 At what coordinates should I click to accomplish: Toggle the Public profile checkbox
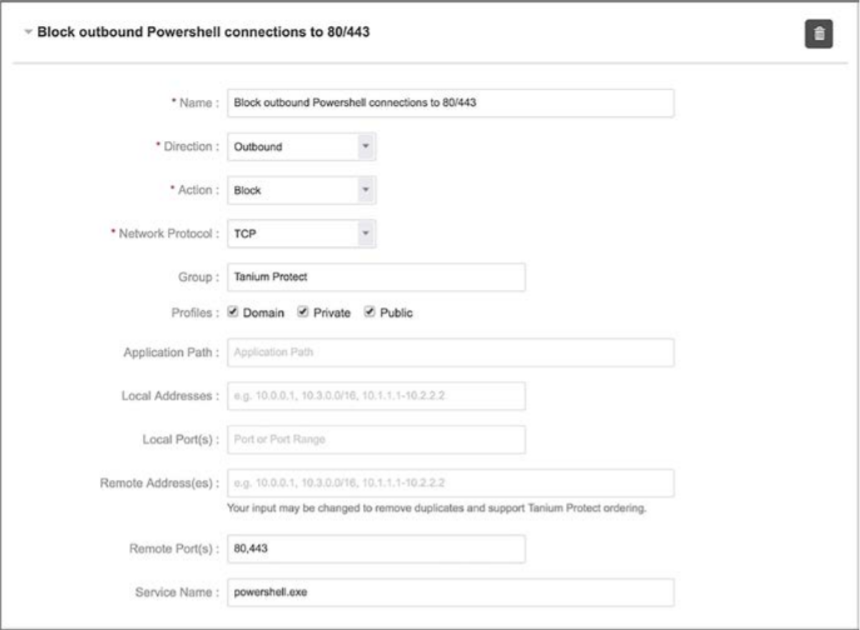(x=370, y=313)
